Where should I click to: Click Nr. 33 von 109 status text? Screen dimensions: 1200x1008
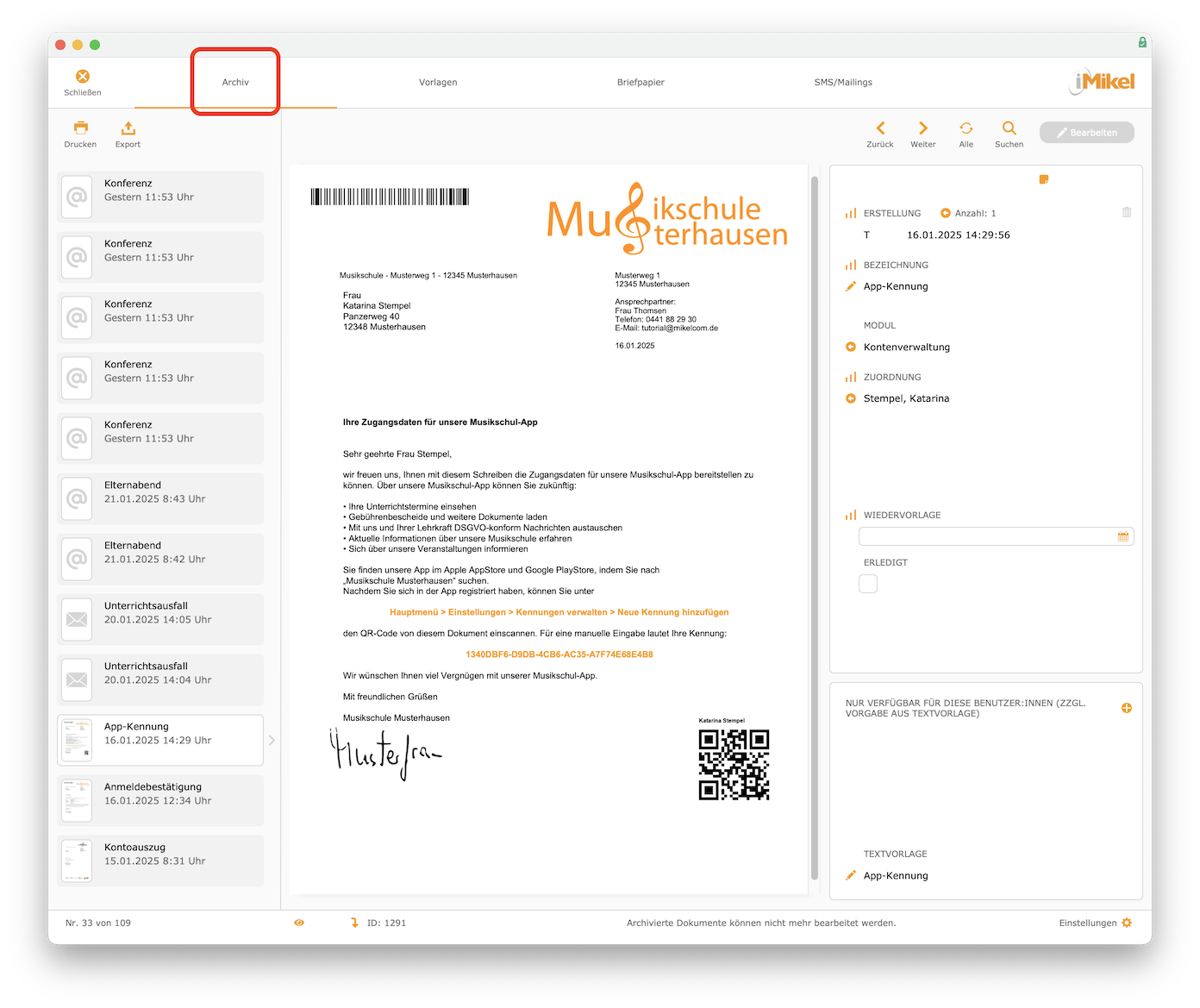[x=98, y=923]
